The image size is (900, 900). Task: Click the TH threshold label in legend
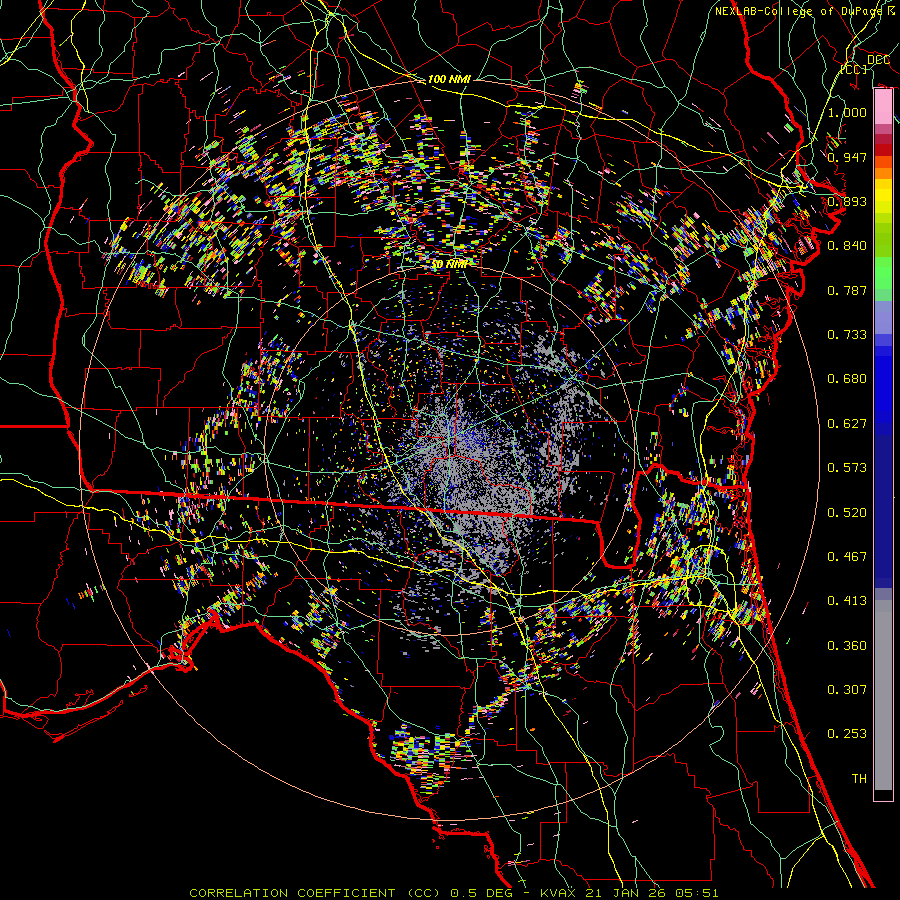click(x=859, y=779)
